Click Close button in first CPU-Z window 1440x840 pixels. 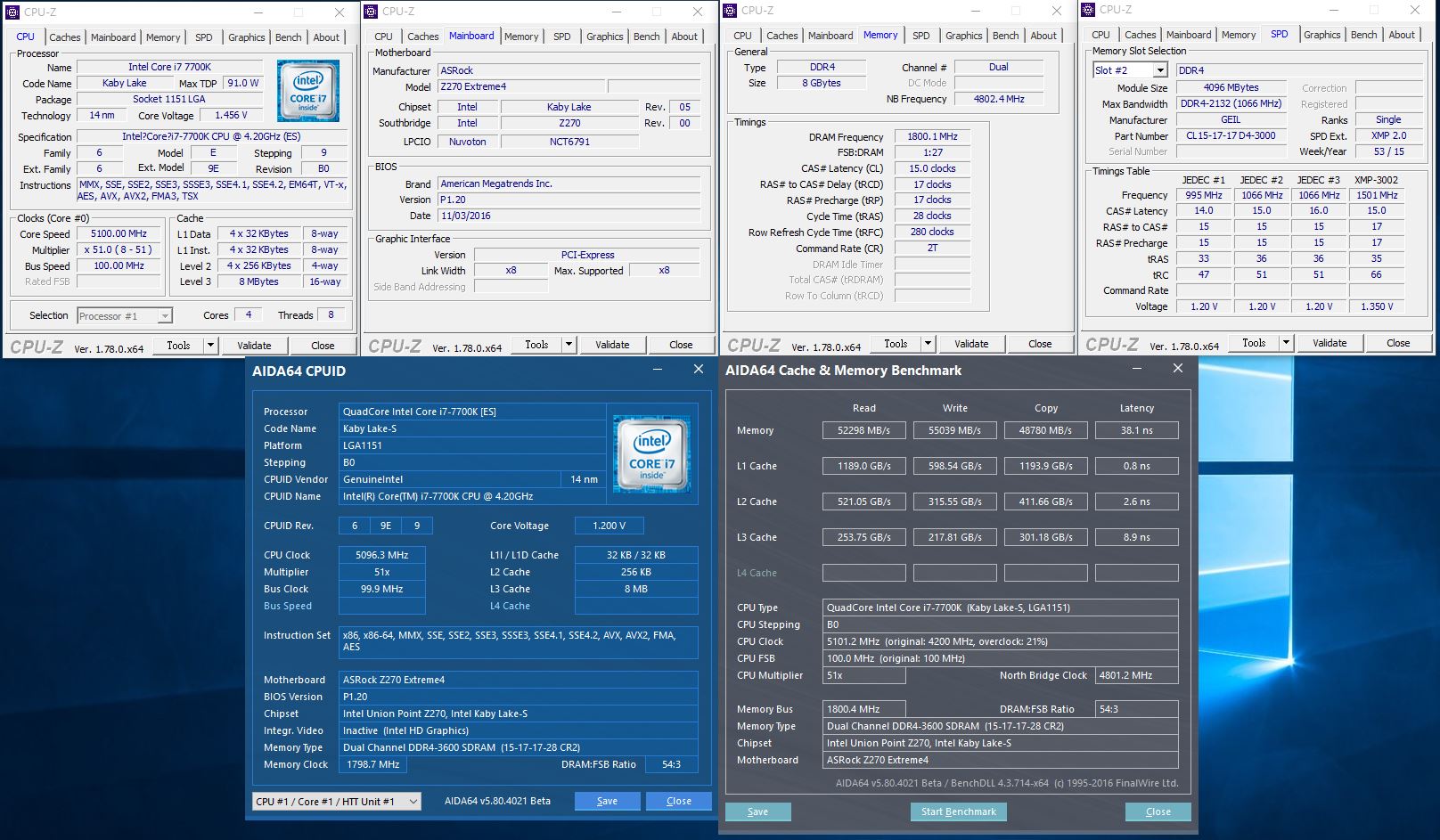coord(323,346)
